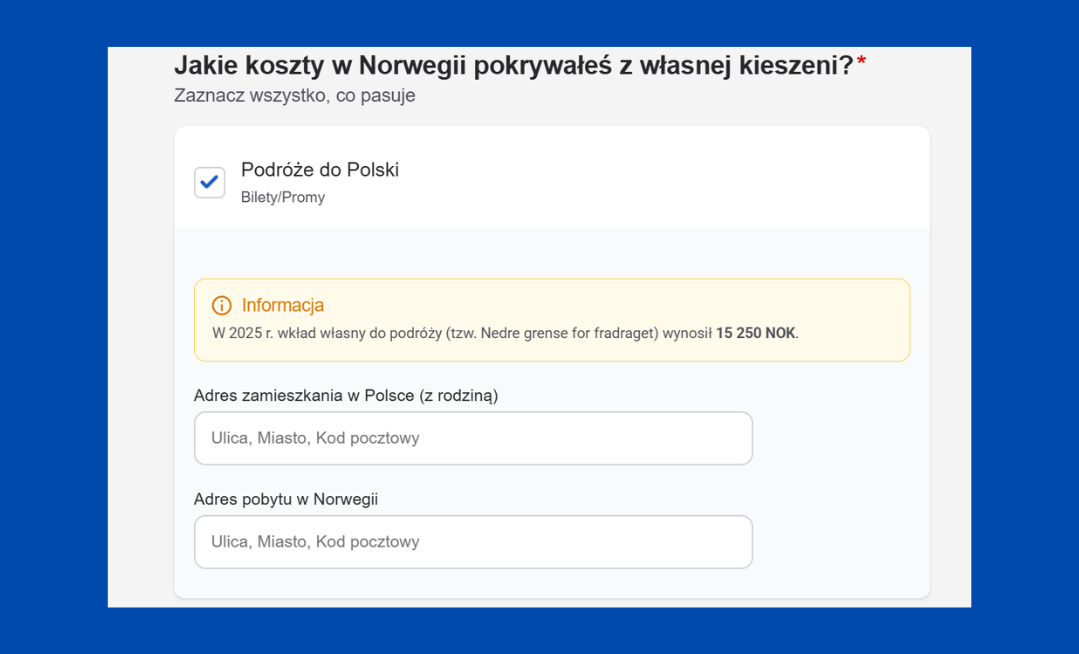Click the '(z rodziną)' part of label
This screenshot has height=654, width=1079.
click(x=459, y=395)
